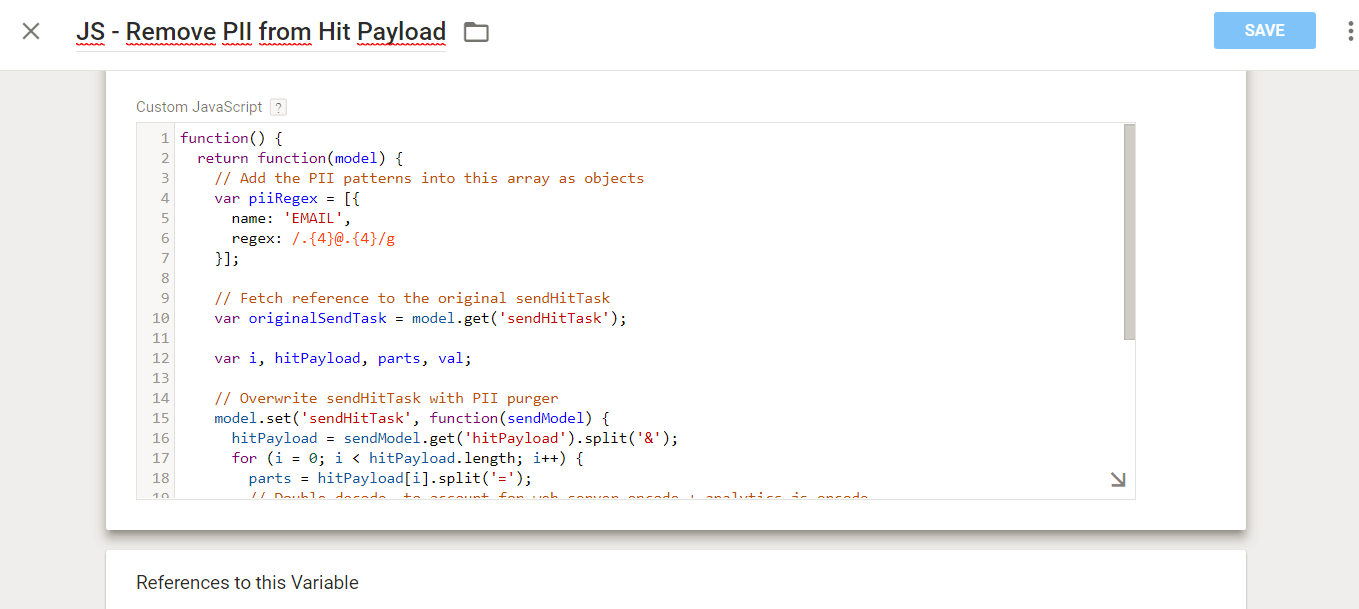Click line number 18 in the gutter

[x=161, y=478]
